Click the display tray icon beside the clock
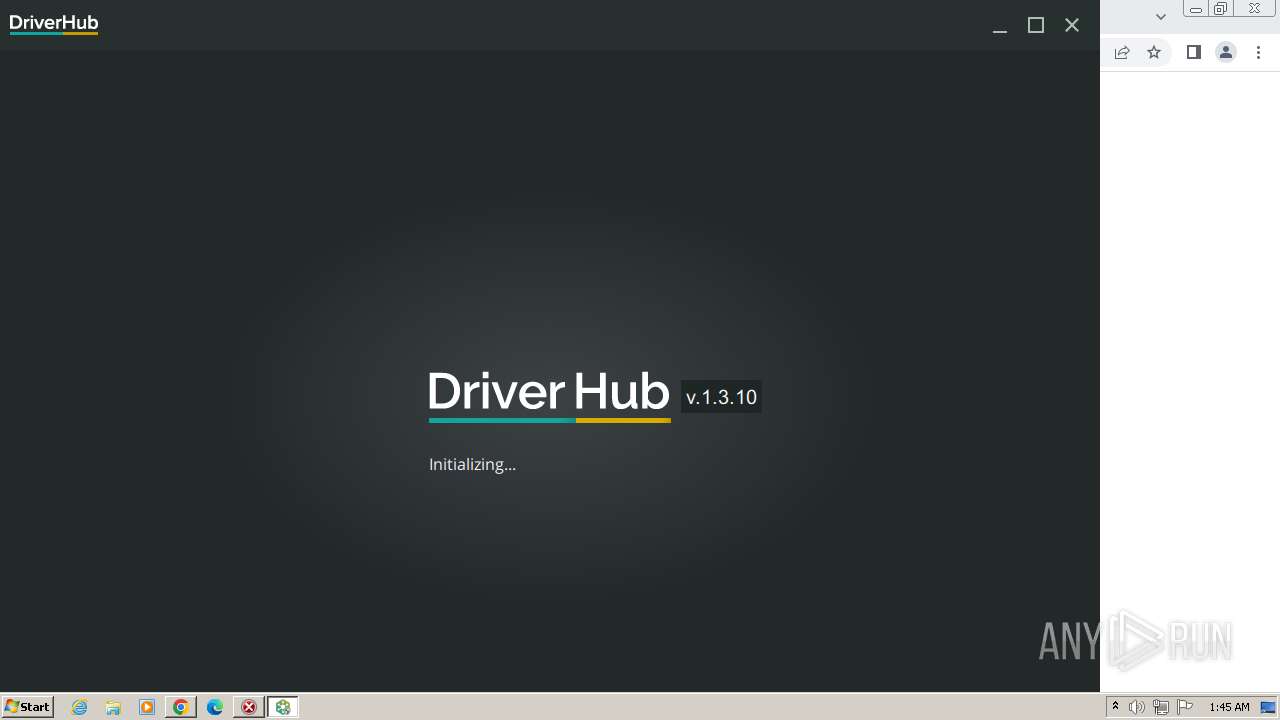 (x=1268, y=707)
